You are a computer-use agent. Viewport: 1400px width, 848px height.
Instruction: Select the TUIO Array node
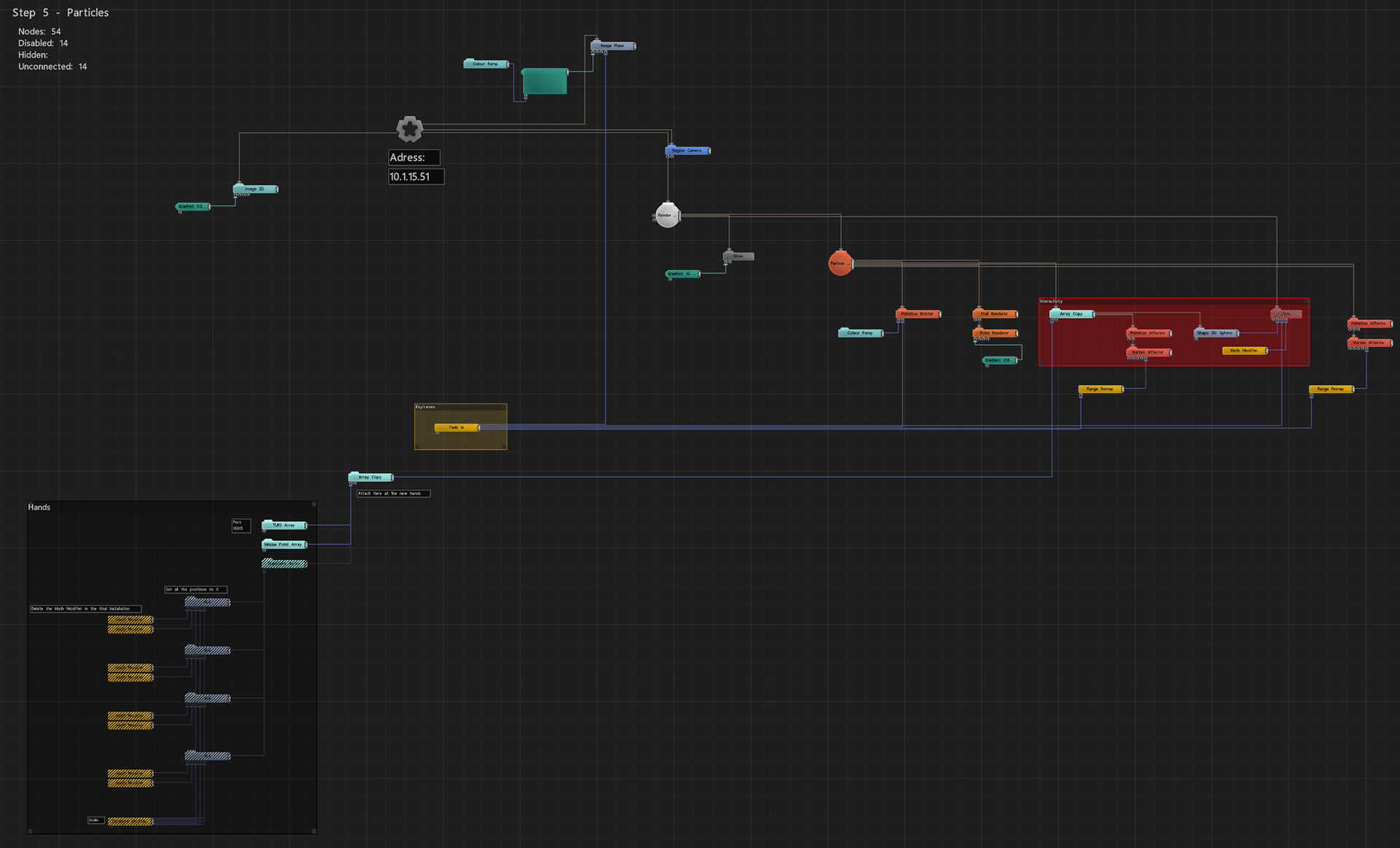284,525
